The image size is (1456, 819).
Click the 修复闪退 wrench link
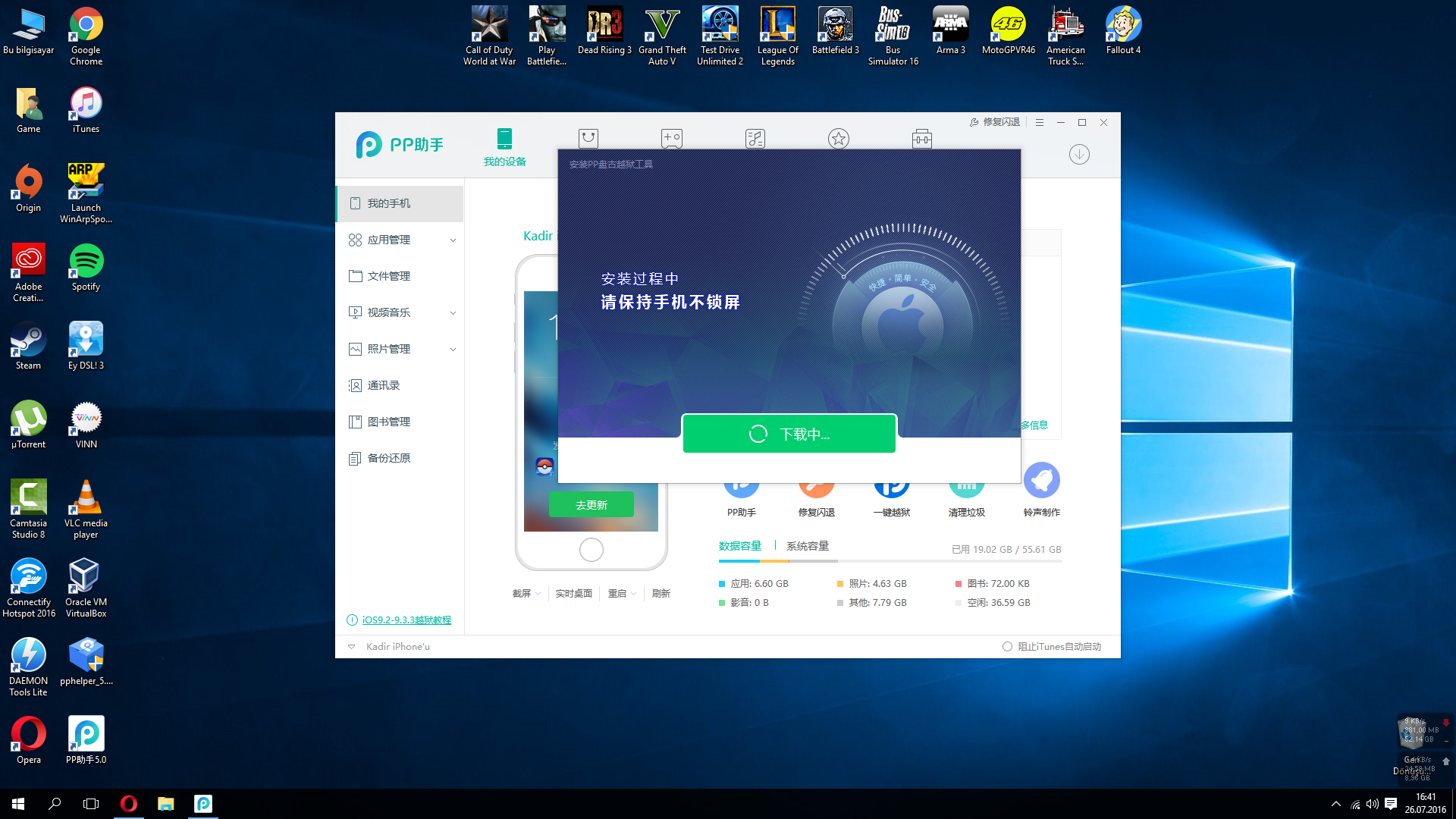tap(995, 122)
